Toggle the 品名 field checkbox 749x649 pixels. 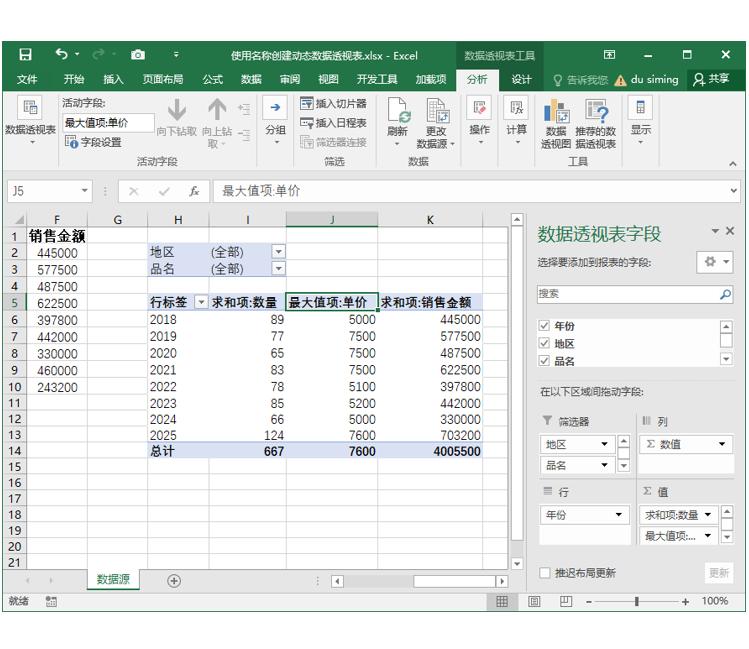point(544,361)
